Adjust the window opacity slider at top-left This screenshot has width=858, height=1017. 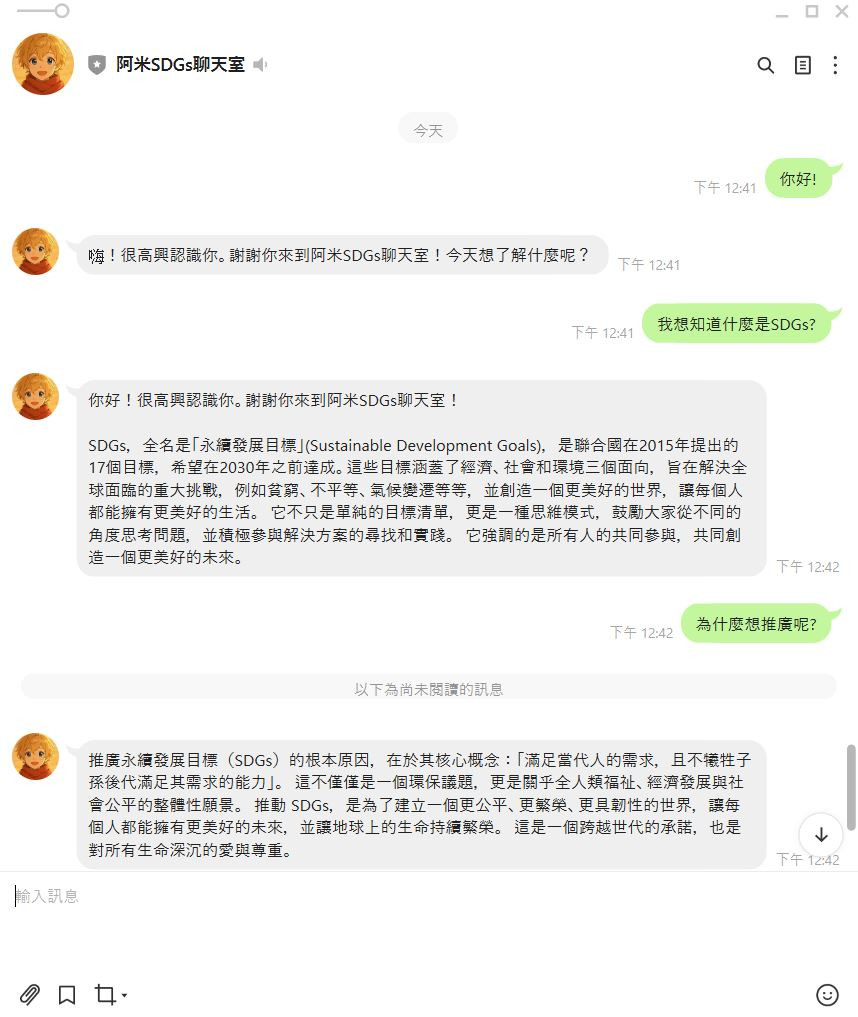(x=61, y=10)
